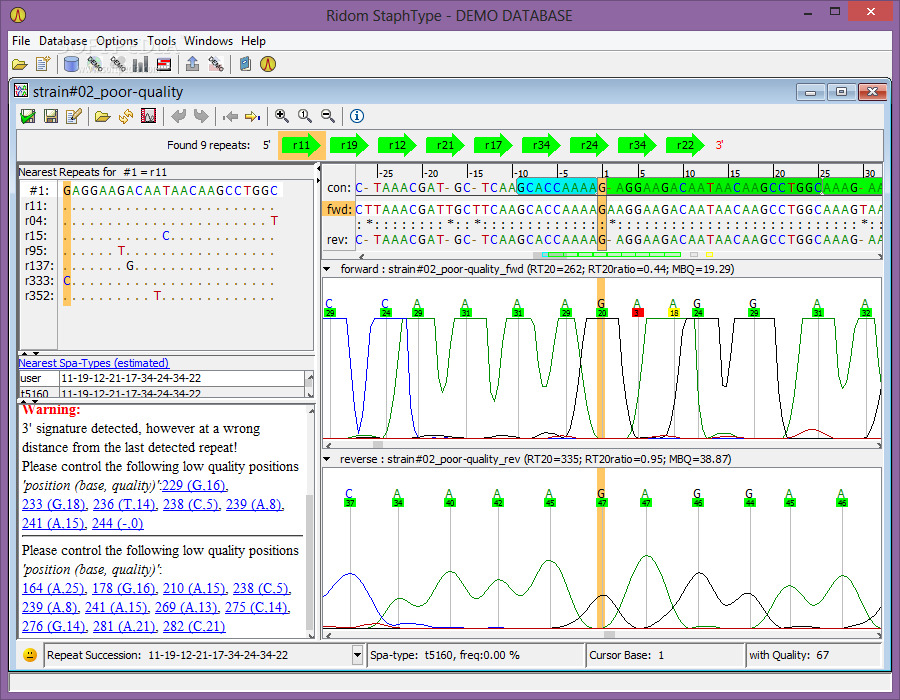Click the yellow quality 18 base marker
Image resolution: width=900 pixels, height=700 pixels.
pos(674,313)
